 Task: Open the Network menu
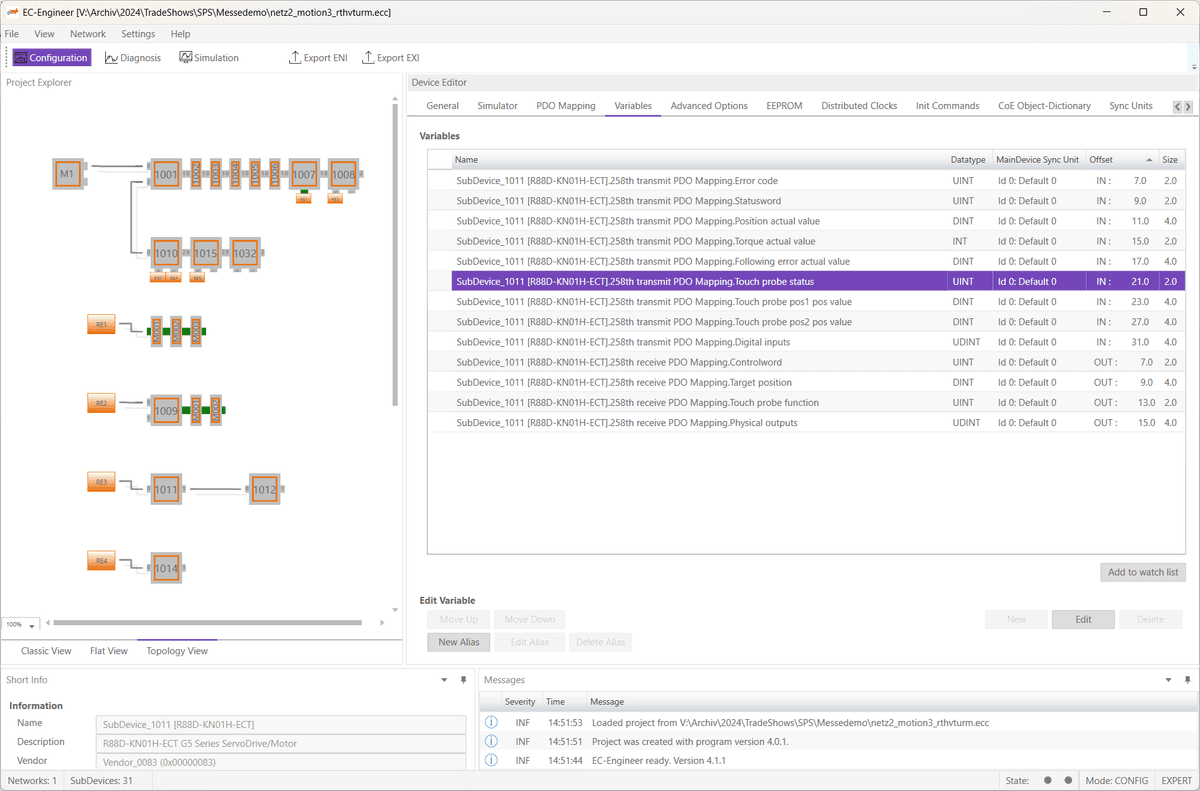tap(88, 34)
